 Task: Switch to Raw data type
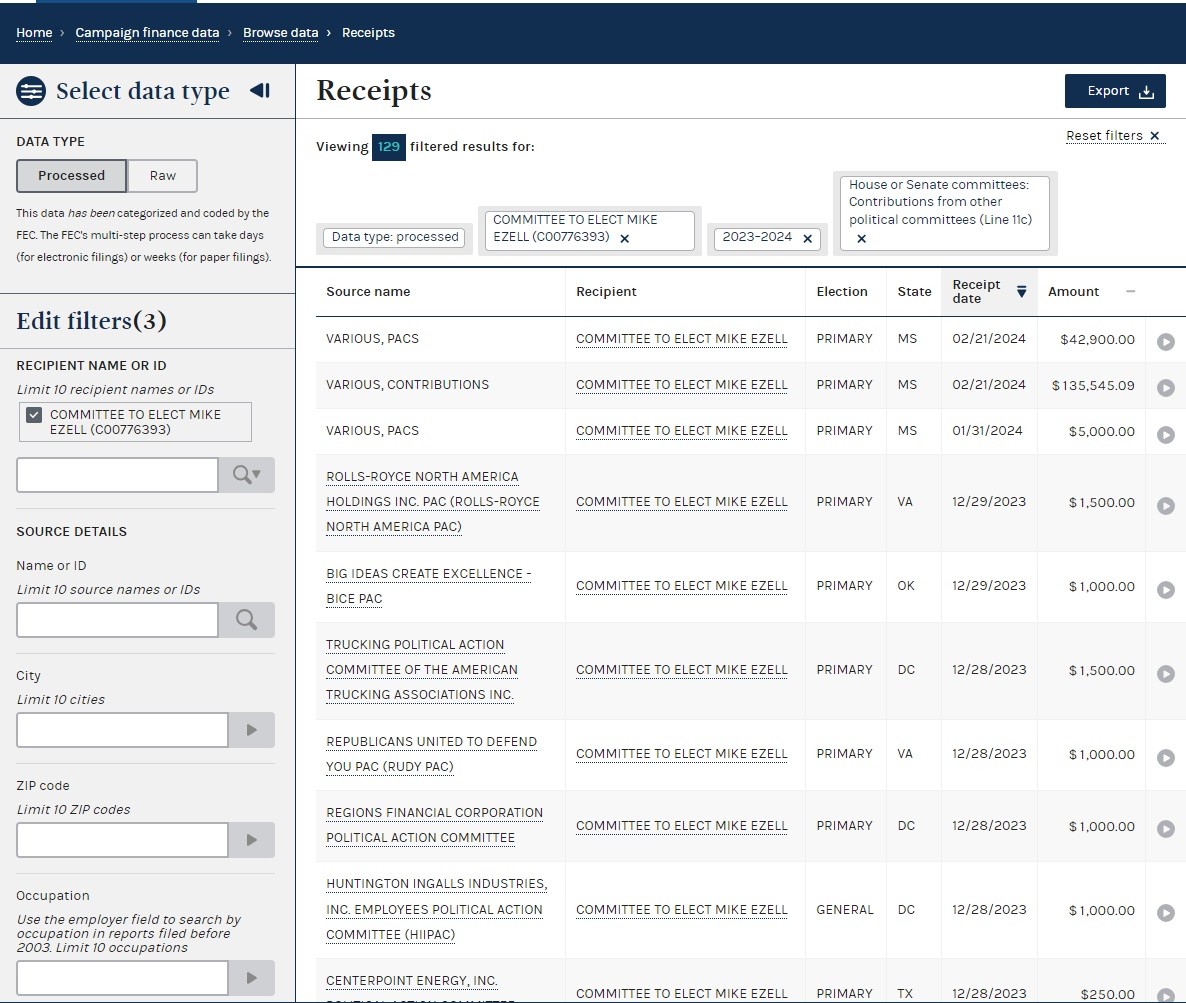point(163,175)
